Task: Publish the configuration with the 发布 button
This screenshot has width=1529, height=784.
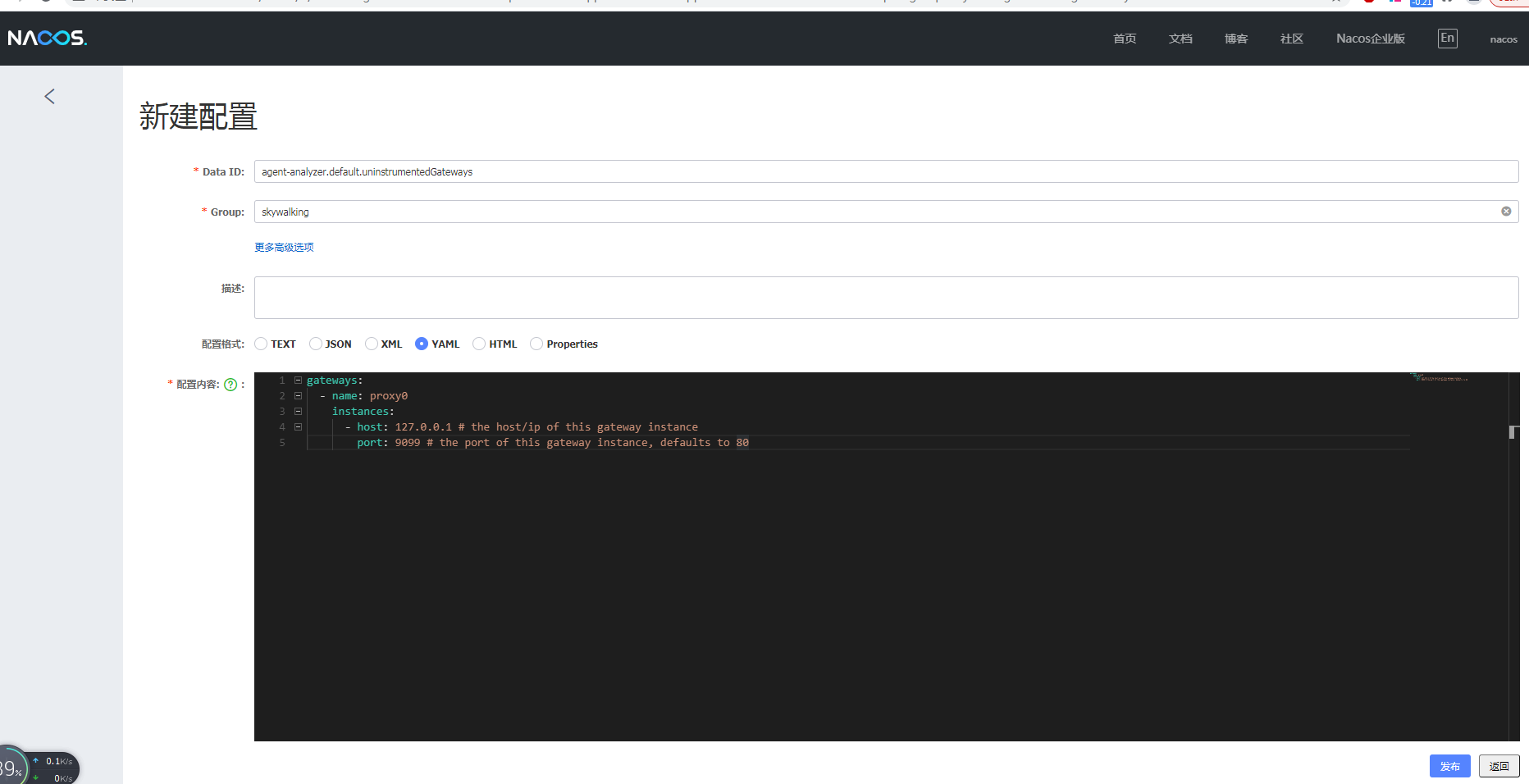Action: coord(1449,765)
